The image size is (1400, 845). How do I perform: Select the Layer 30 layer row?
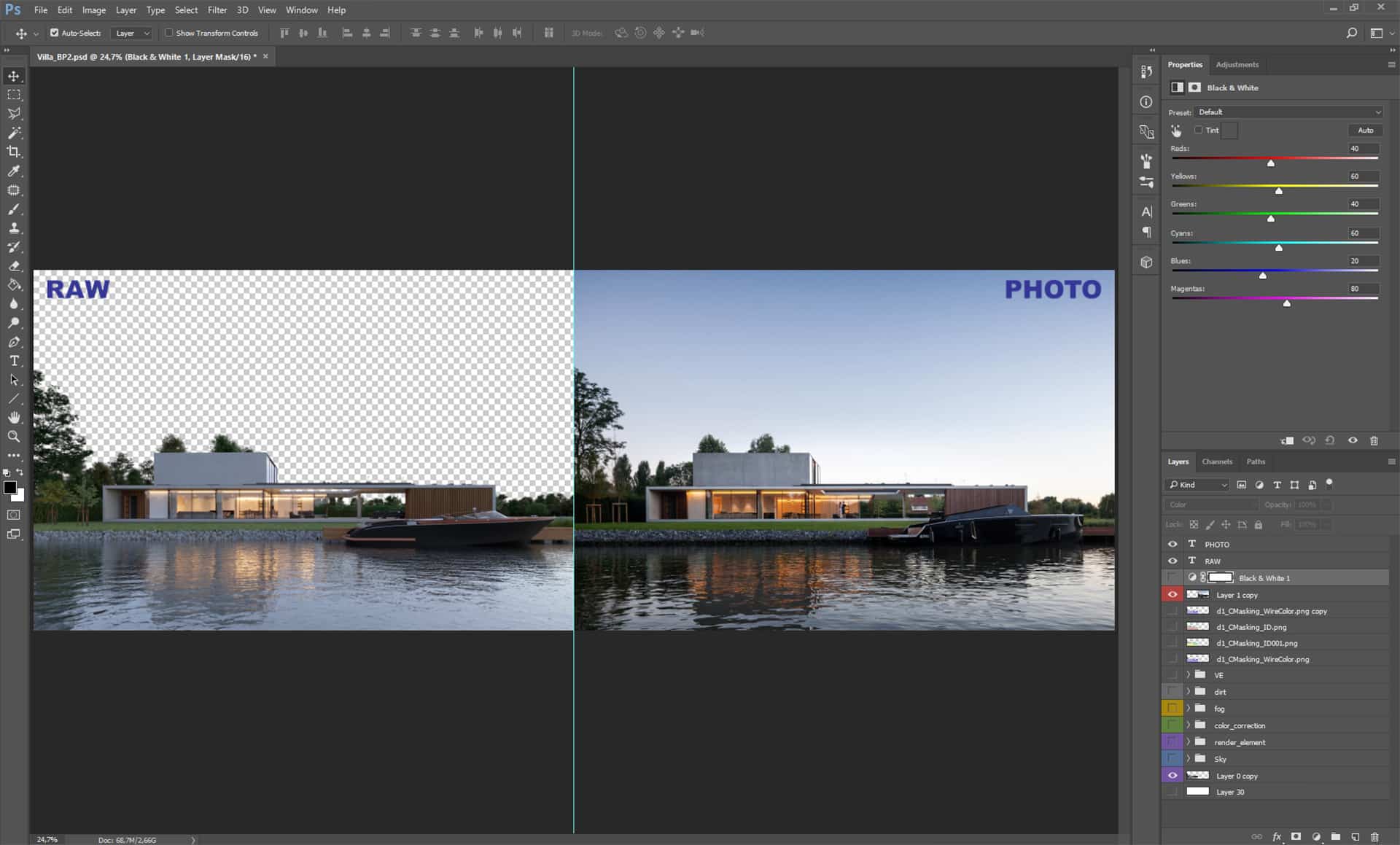1275,792
